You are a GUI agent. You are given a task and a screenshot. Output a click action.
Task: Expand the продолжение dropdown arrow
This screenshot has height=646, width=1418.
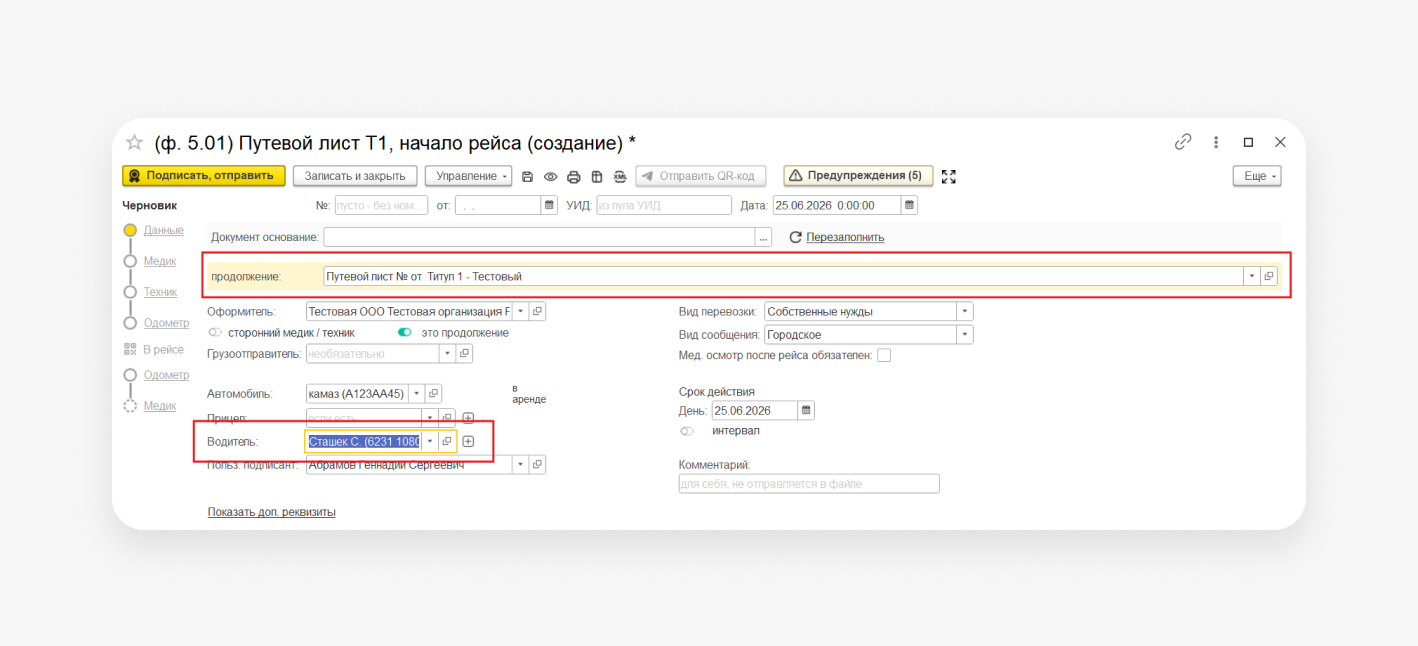pos(1251,276)
